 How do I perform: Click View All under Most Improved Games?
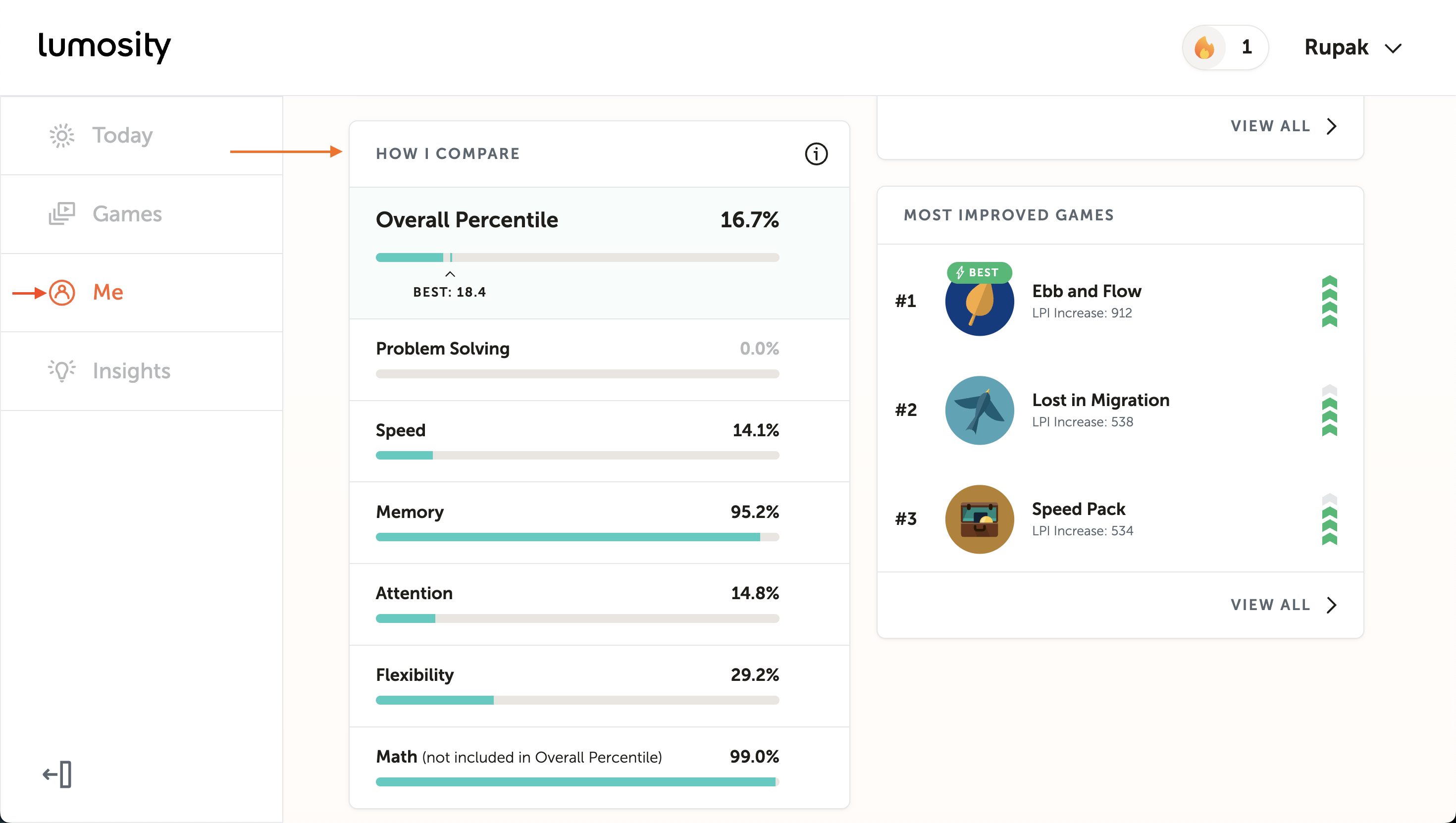point(1270,605)
